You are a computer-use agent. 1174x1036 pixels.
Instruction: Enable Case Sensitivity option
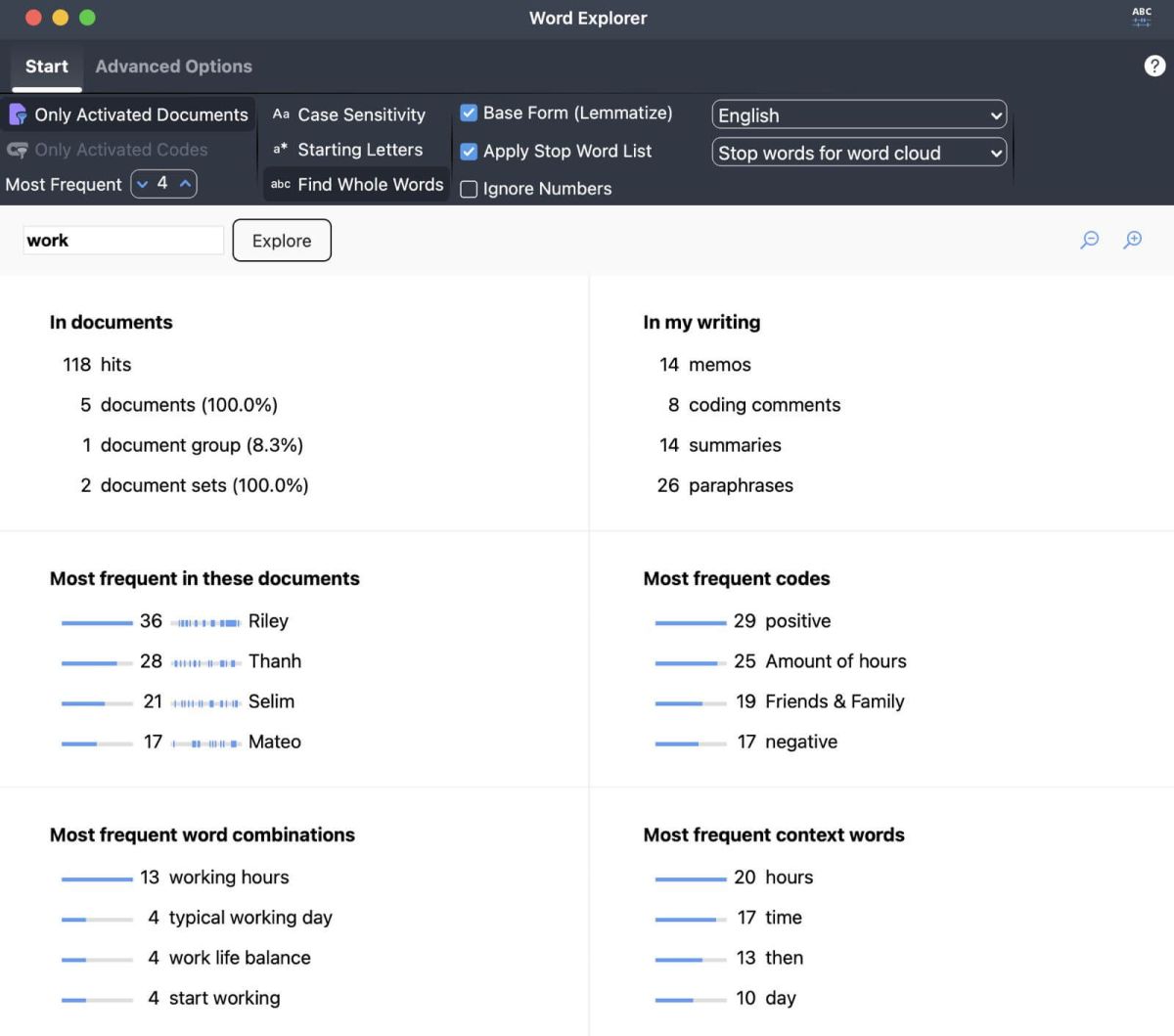349,114
